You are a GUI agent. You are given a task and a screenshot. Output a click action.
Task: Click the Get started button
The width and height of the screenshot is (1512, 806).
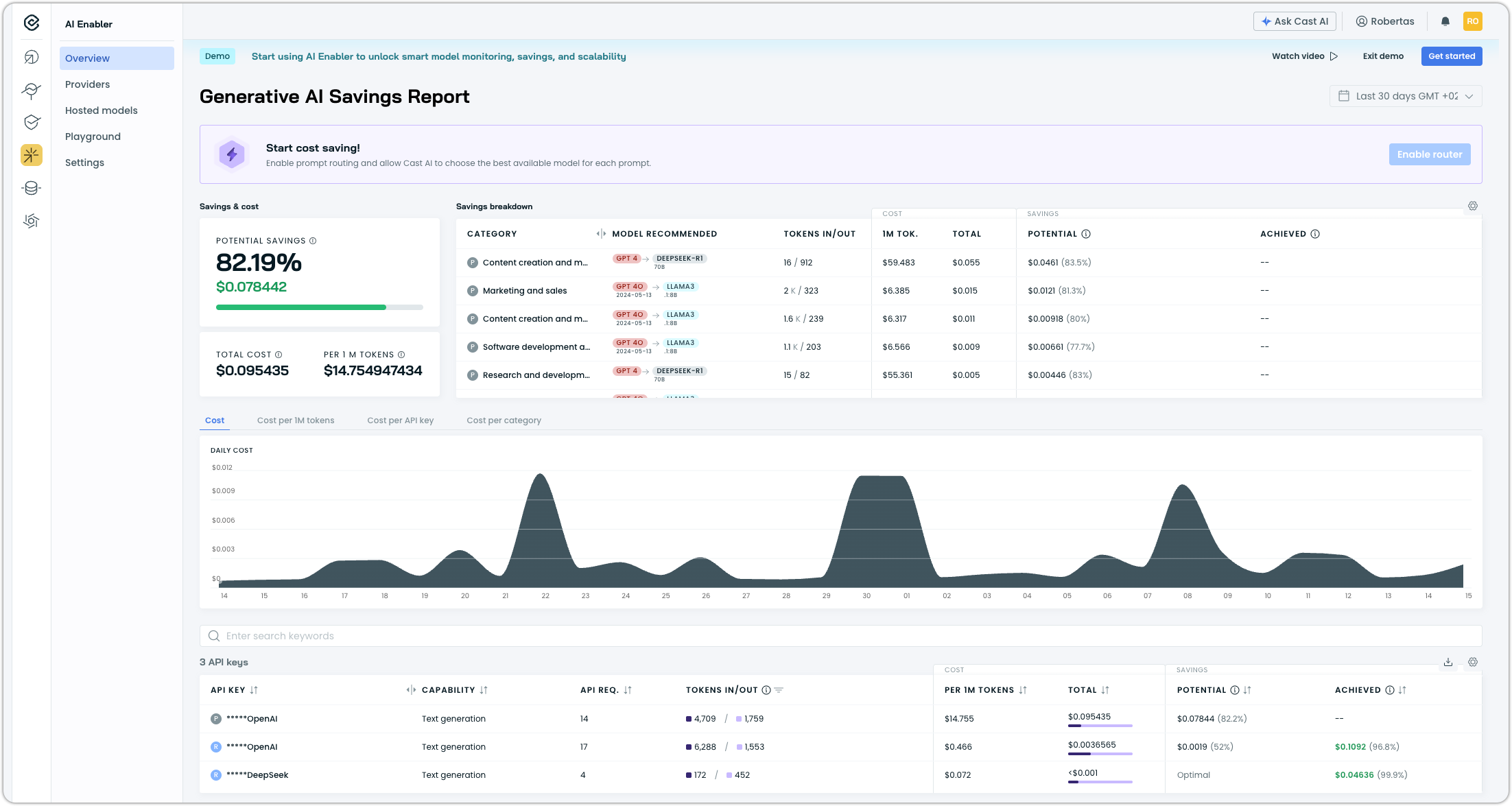tap(1452, 56)
